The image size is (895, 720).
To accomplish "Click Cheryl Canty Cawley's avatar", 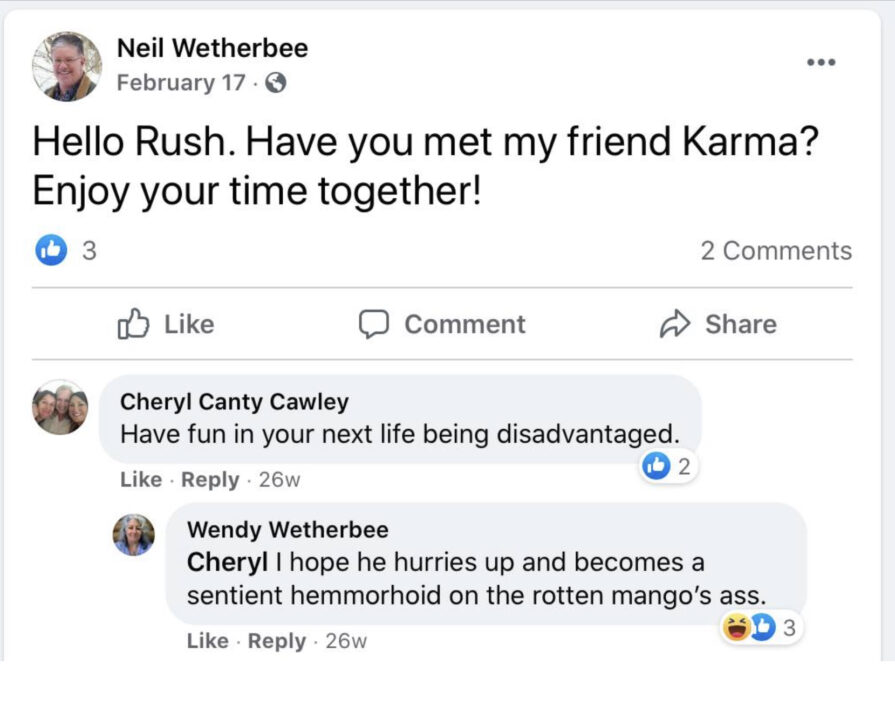I will click(x=60, y=407).
